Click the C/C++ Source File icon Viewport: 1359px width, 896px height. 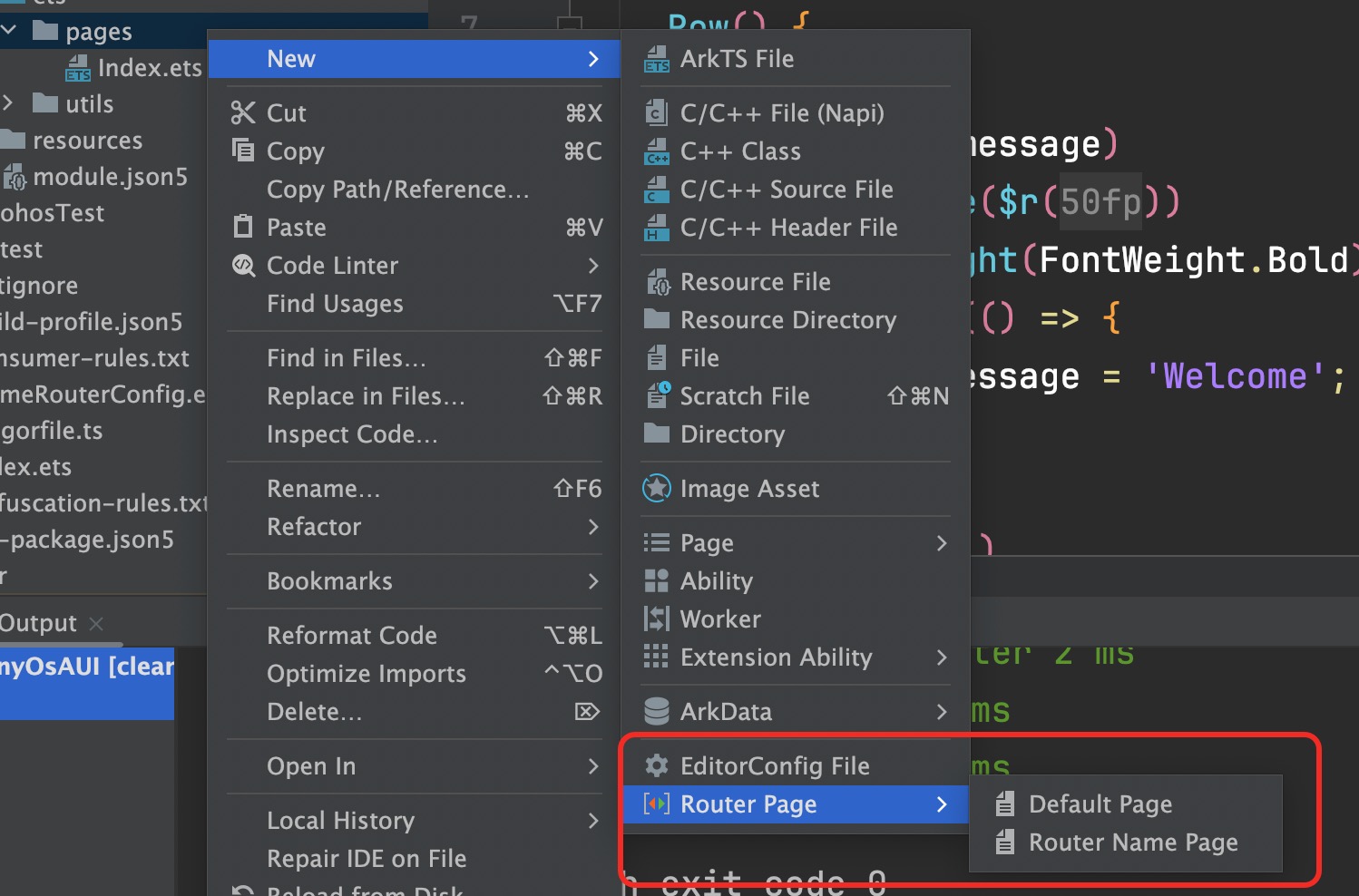click(657, 190)
